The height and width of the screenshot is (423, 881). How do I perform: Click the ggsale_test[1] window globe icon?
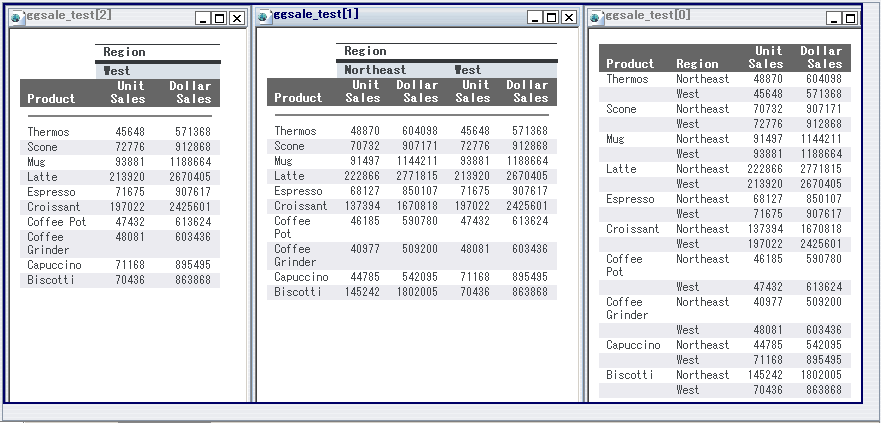(x=263, y=16)
